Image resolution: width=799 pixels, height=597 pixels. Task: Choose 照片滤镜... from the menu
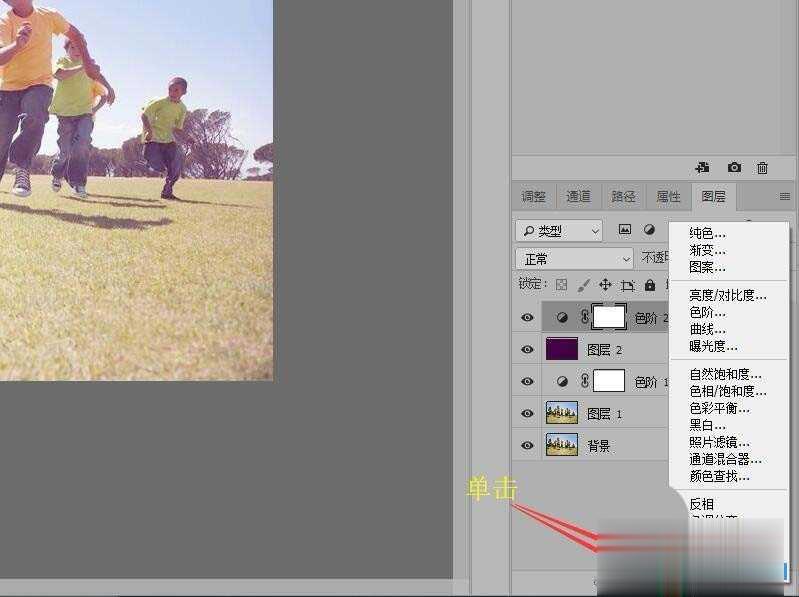[719, 442]
